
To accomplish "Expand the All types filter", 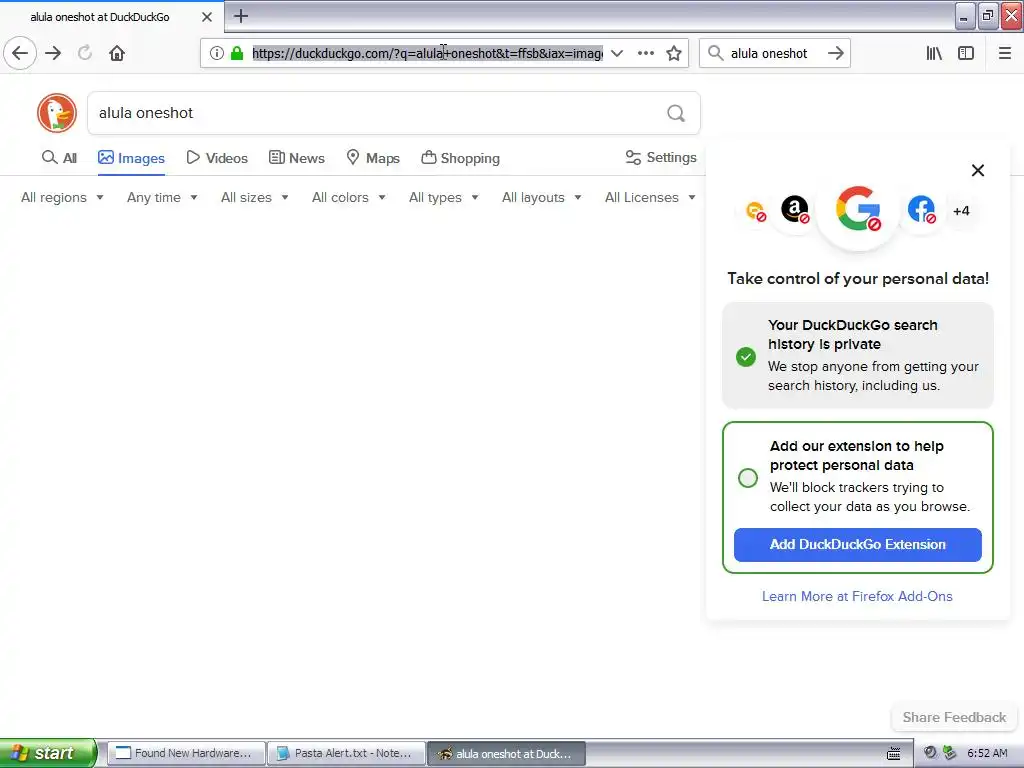I will tap(443, 197).
